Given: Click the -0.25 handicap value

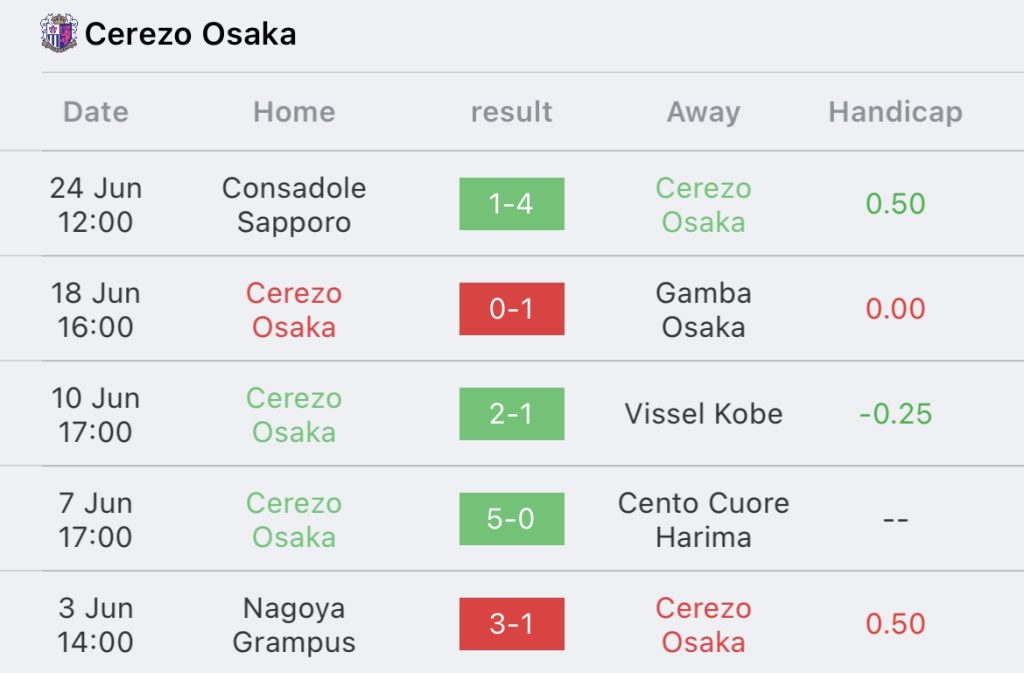Looking at the screenshot, I should pyautogui.click(x=895, y=414).
